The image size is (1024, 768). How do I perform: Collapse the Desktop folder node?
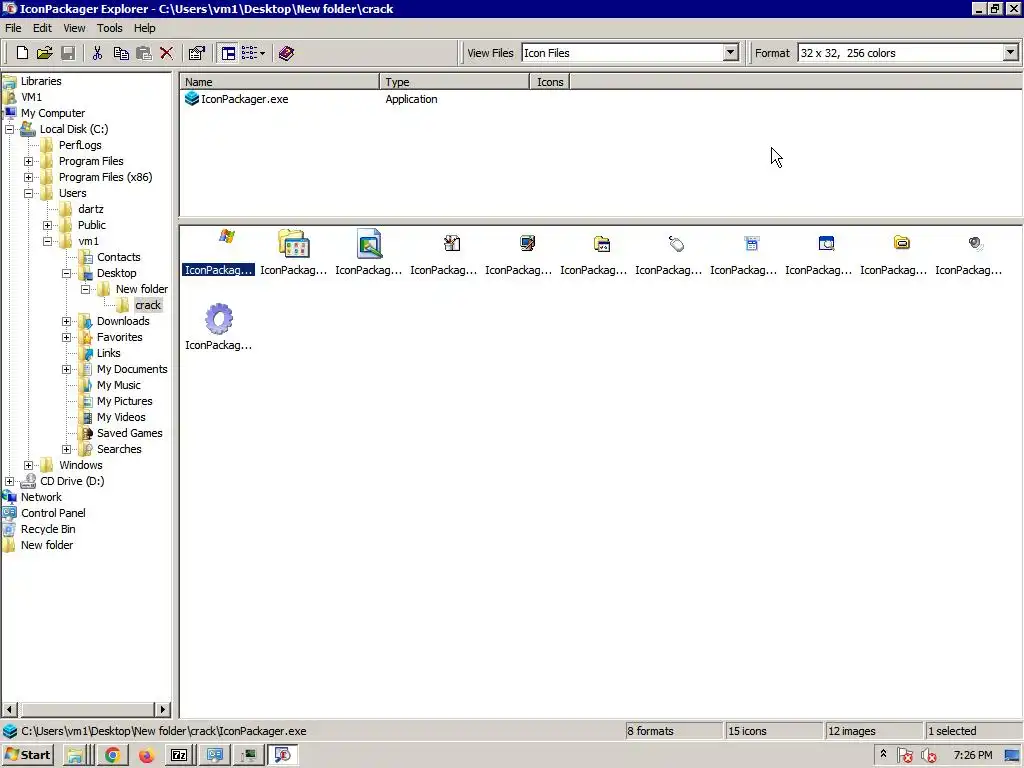67,273
